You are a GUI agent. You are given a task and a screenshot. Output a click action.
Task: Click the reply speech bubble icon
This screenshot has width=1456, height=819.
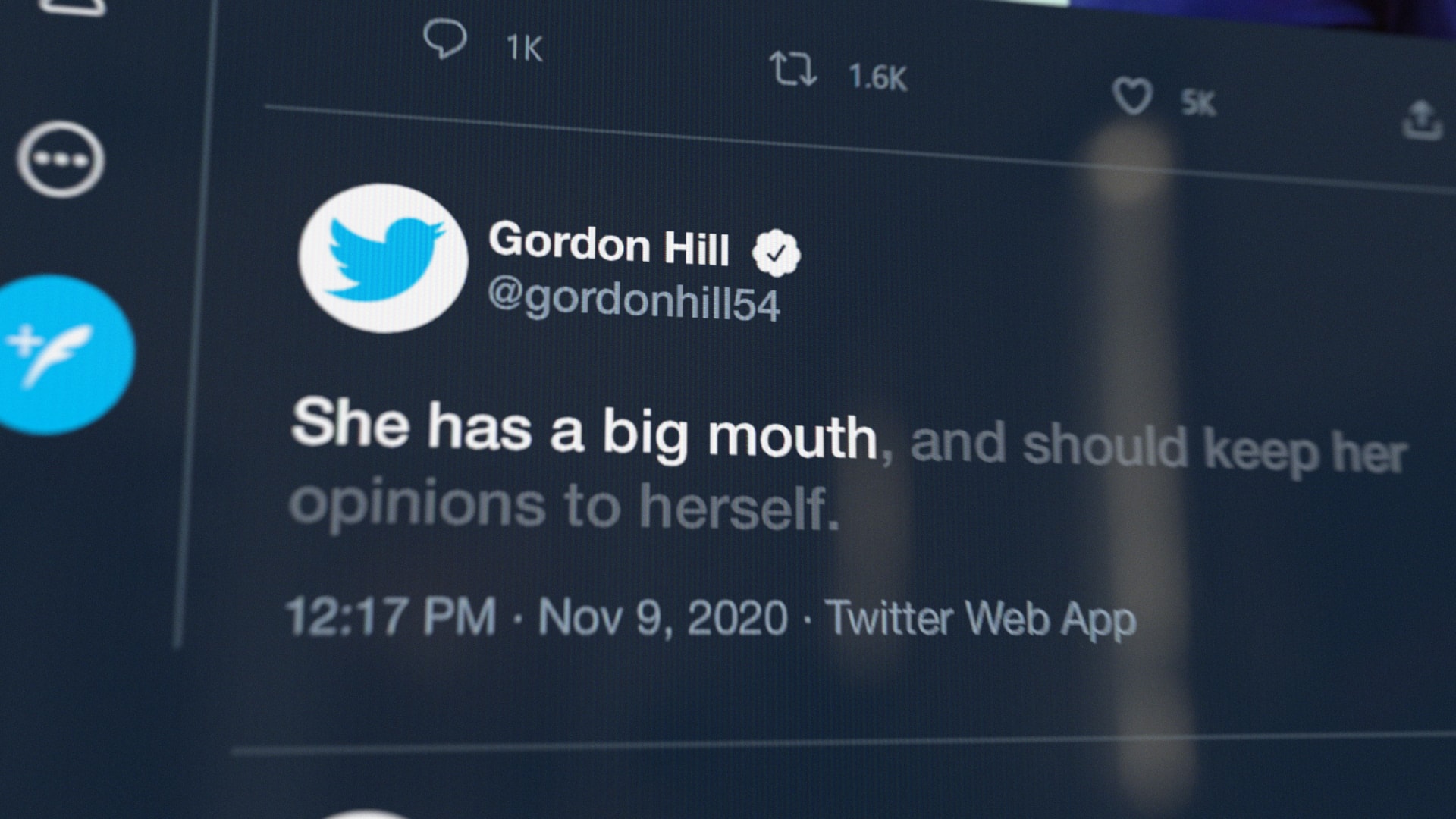pos(444,39)
